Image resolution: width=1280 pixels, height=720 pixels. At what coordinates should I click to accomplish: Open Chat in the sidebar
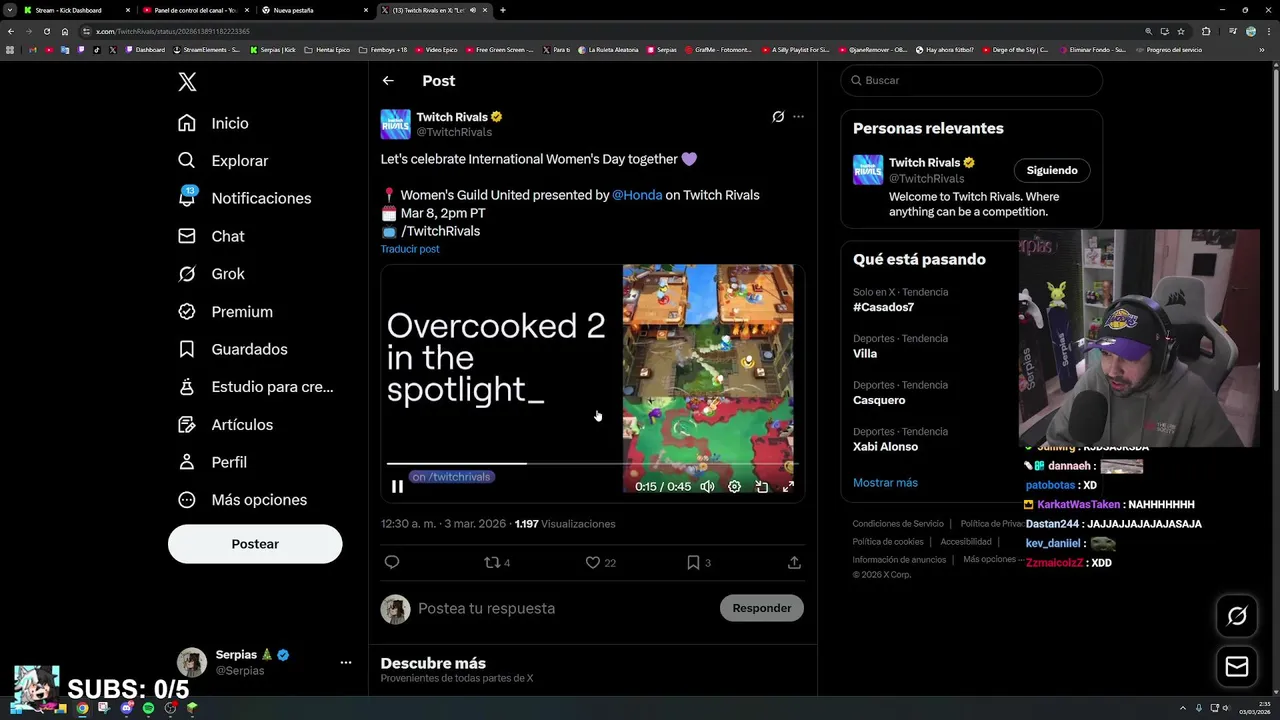pyautogui.click(x=211, y=236)
